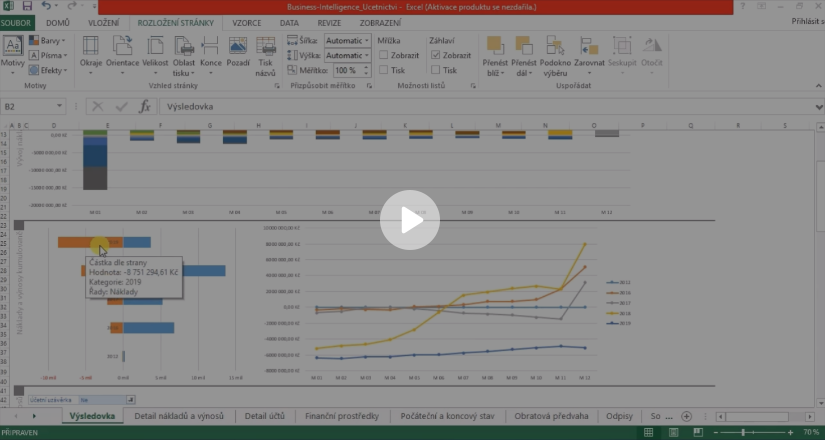The image size is (825, 440).
Task: Switch to the VZORCE ribbon tab
Action: pos(247,23)
